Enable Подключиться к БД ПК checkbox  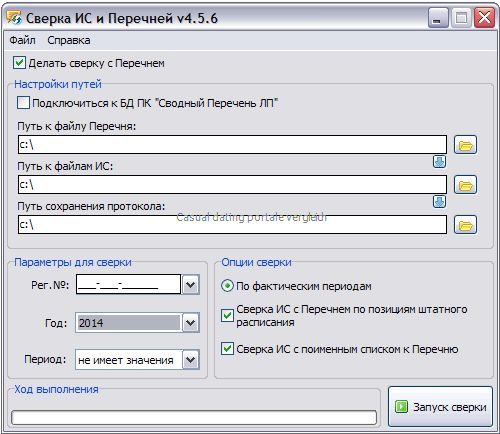(x=23, y=103)
